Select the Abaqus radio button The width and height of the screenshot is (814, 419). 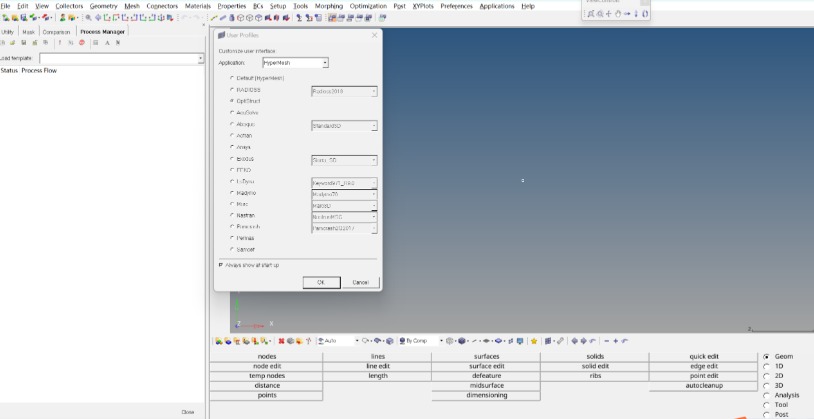click(x=233, y=124)
